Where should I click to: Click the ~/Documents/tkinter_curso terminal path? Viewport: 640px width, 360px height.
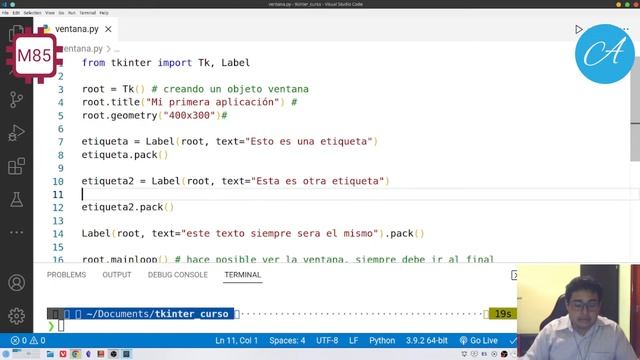[x=158, y=314]
